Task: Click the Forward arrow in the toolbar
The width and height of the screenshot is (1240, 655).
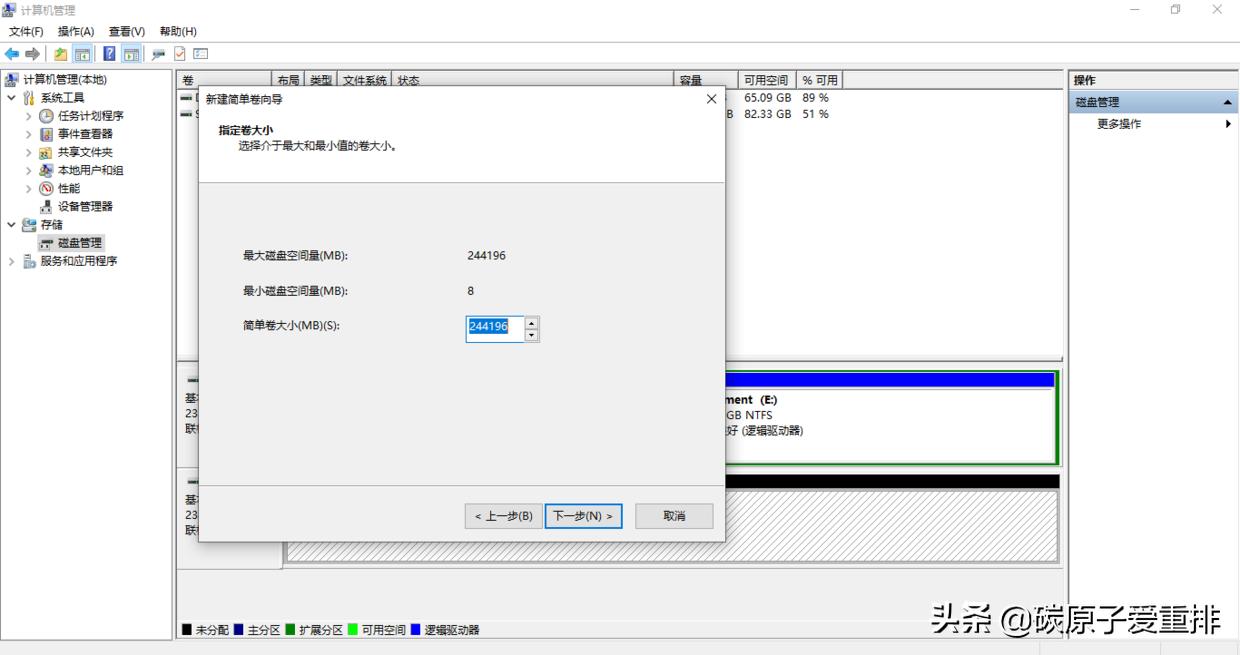Action: coord(32,54)
